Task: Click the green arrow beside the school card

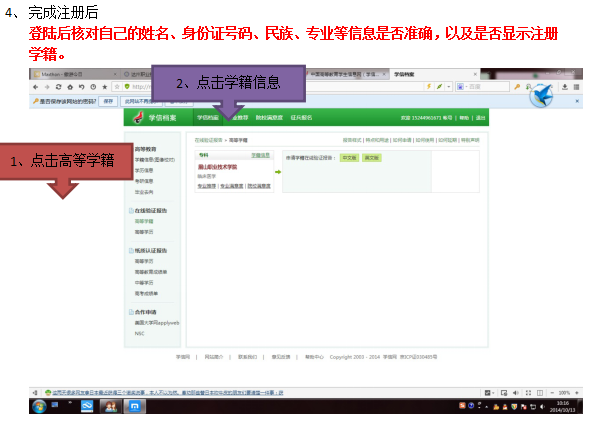Action: coord(277,171)
